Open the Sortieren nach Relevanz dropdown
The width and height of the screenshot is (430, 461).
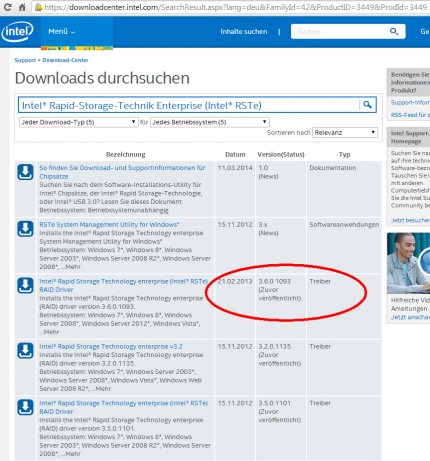[x=345, y=133]
